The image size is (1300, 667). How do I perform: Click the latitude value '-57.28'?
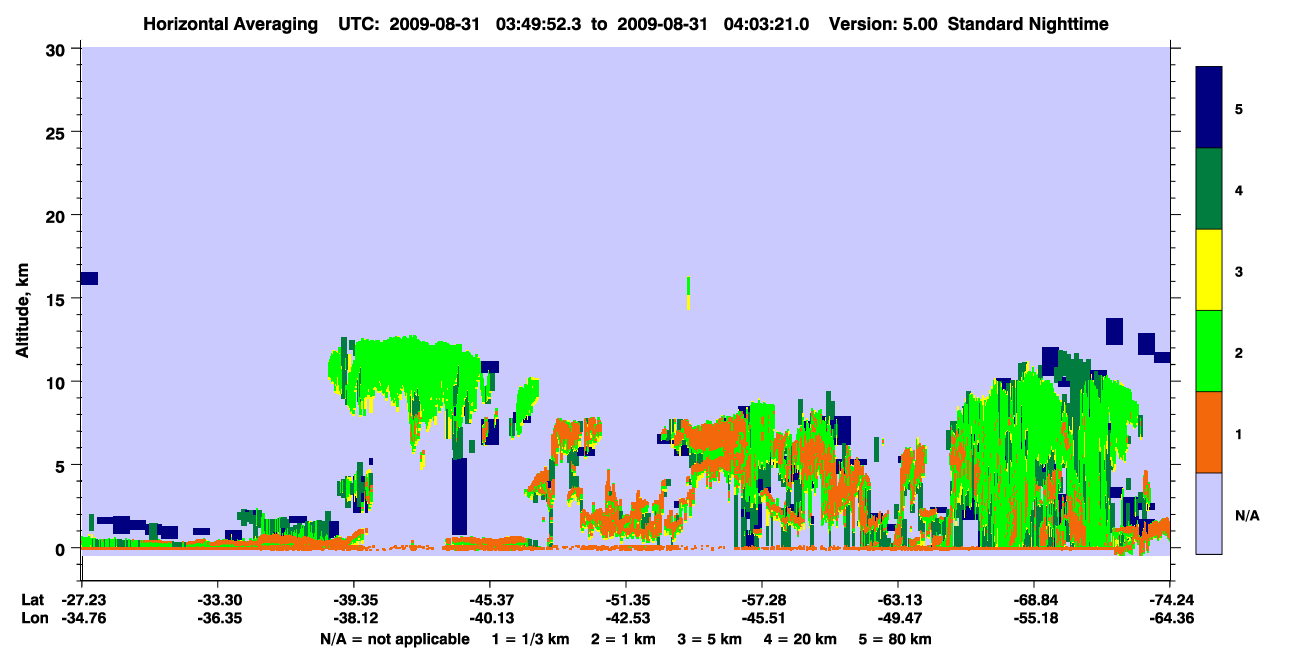(x=762, y=600)
